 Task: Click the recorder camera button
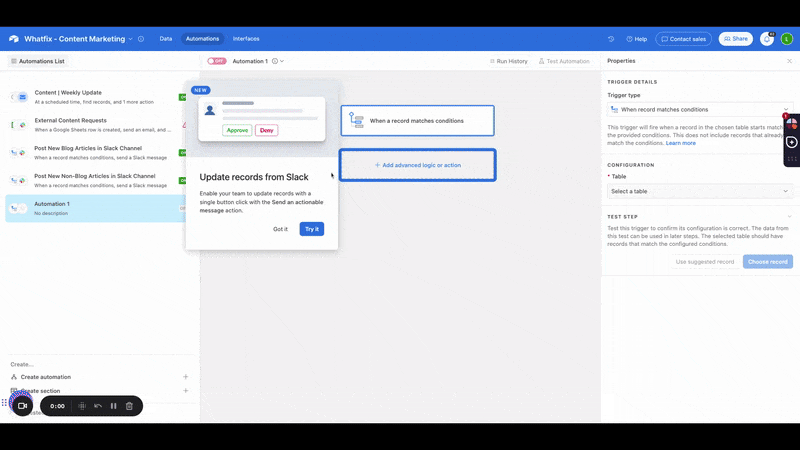[x=22, y=406]
